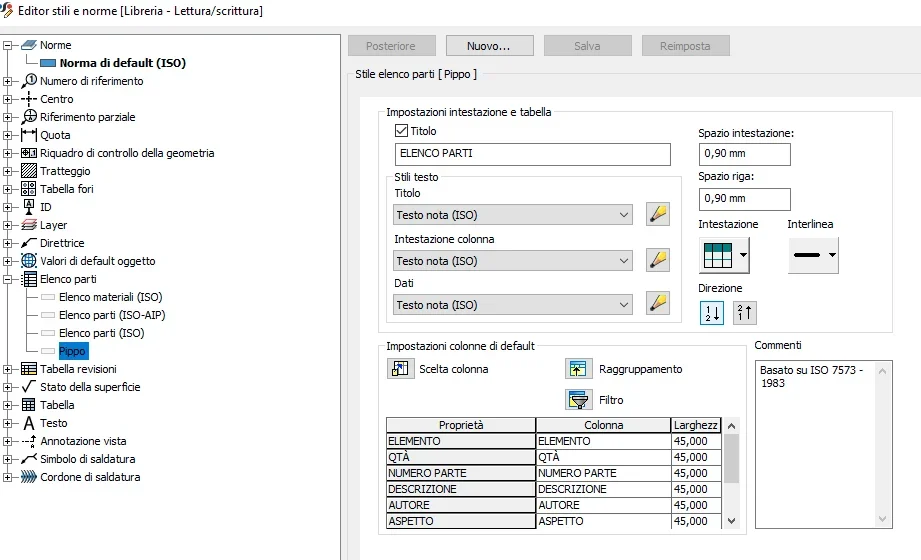Select Elenco parti (ISO) style
The image size is (921, 560).
pos(102,333)
